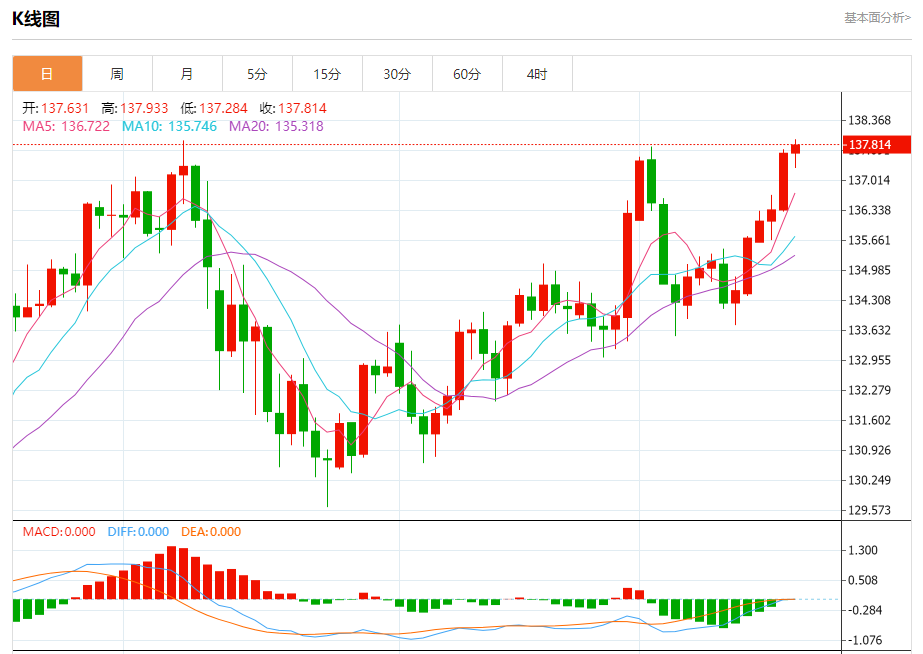Open the 基本面分析> link
Image resolution: width=923 pixels, height=654 pixels.
point(877,18)
